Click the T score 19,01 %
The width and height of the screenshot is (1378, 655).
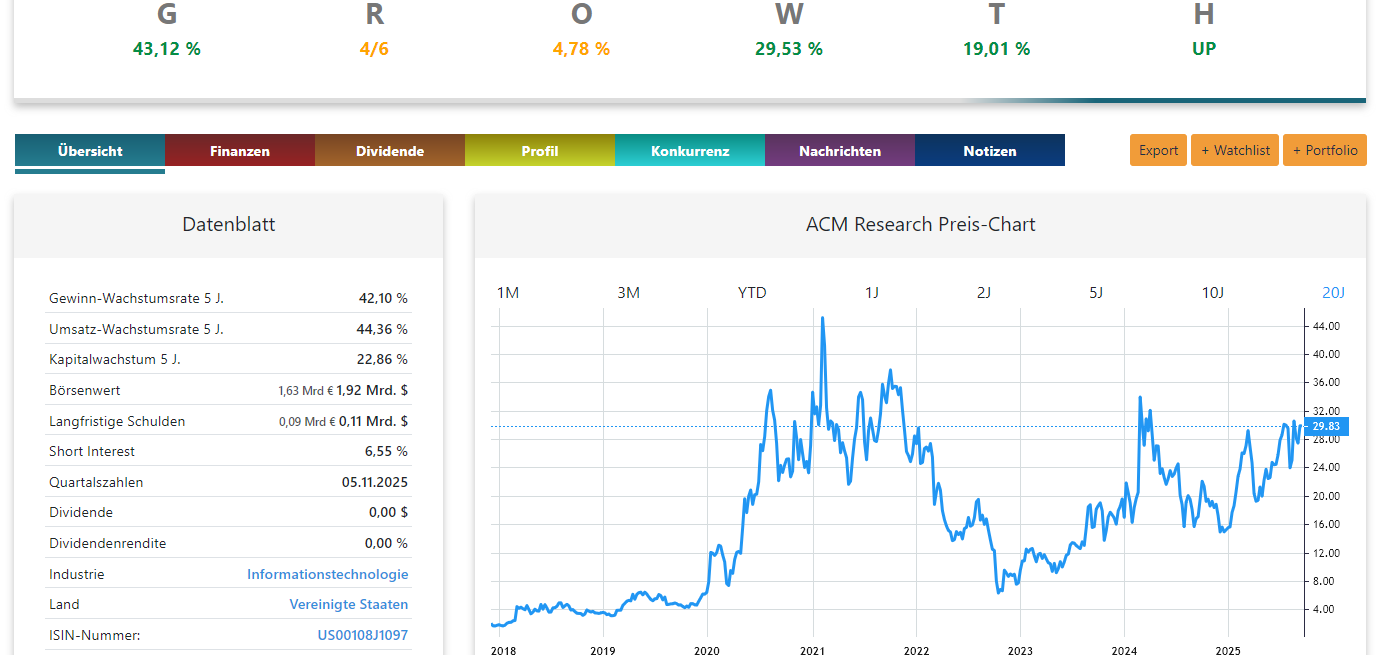pos(996,48)
